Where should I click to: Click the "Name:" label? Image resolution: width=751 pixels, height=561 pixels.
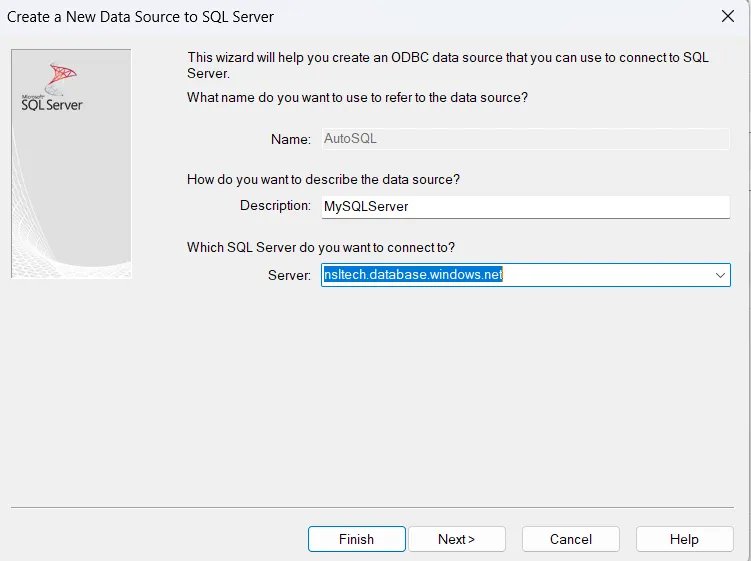pyautogui.click(x=291, y=139)
